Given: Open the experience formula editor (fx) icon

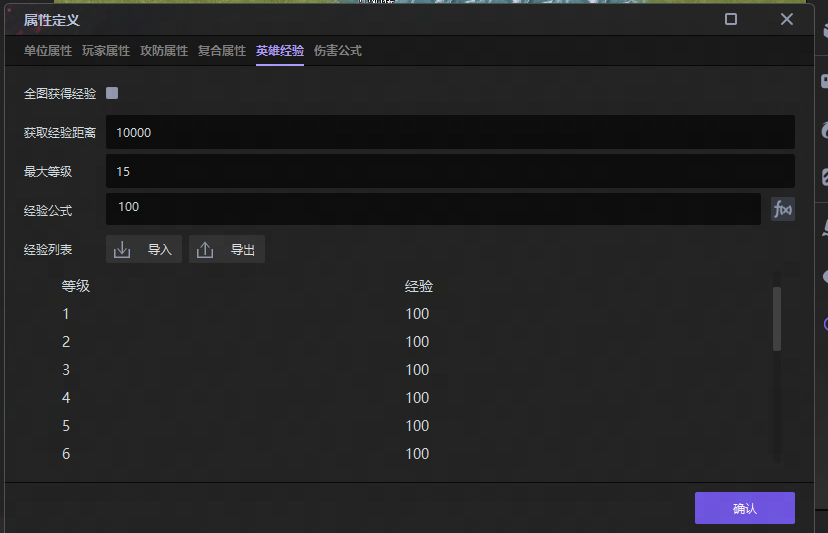Looking at the screenshot, I should coord(782,209).
